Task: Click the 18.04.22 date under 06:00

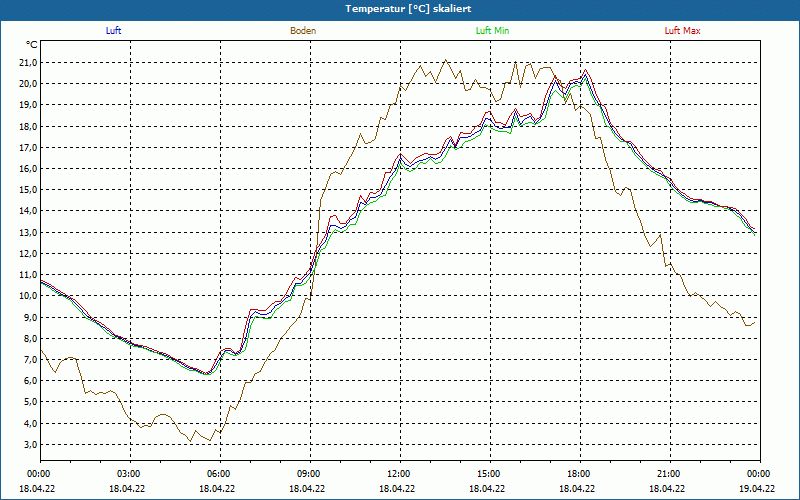Action: click(217, 488)
